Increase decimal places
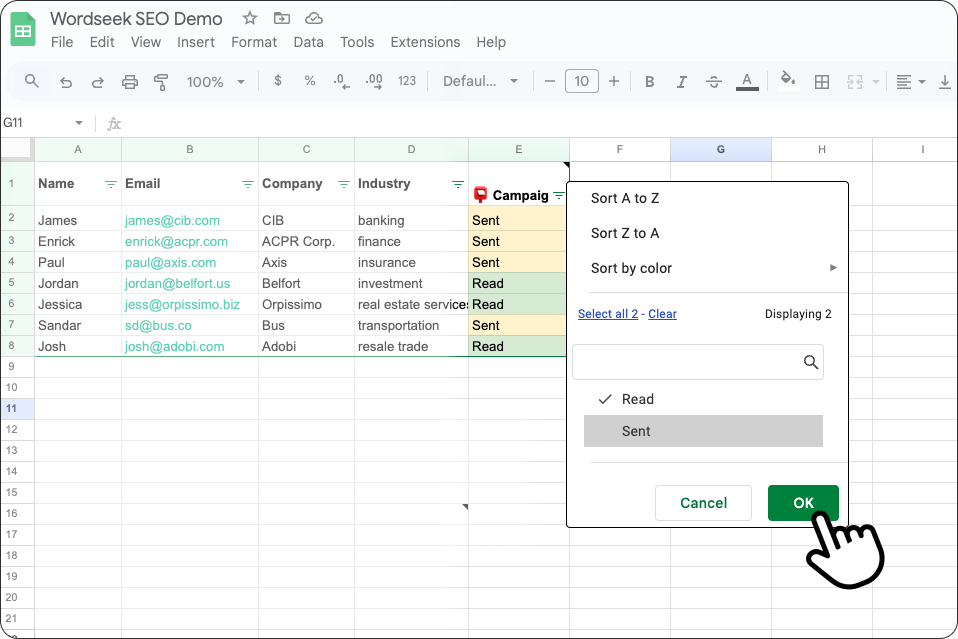958x639 pixels. (x=374, y=81)
